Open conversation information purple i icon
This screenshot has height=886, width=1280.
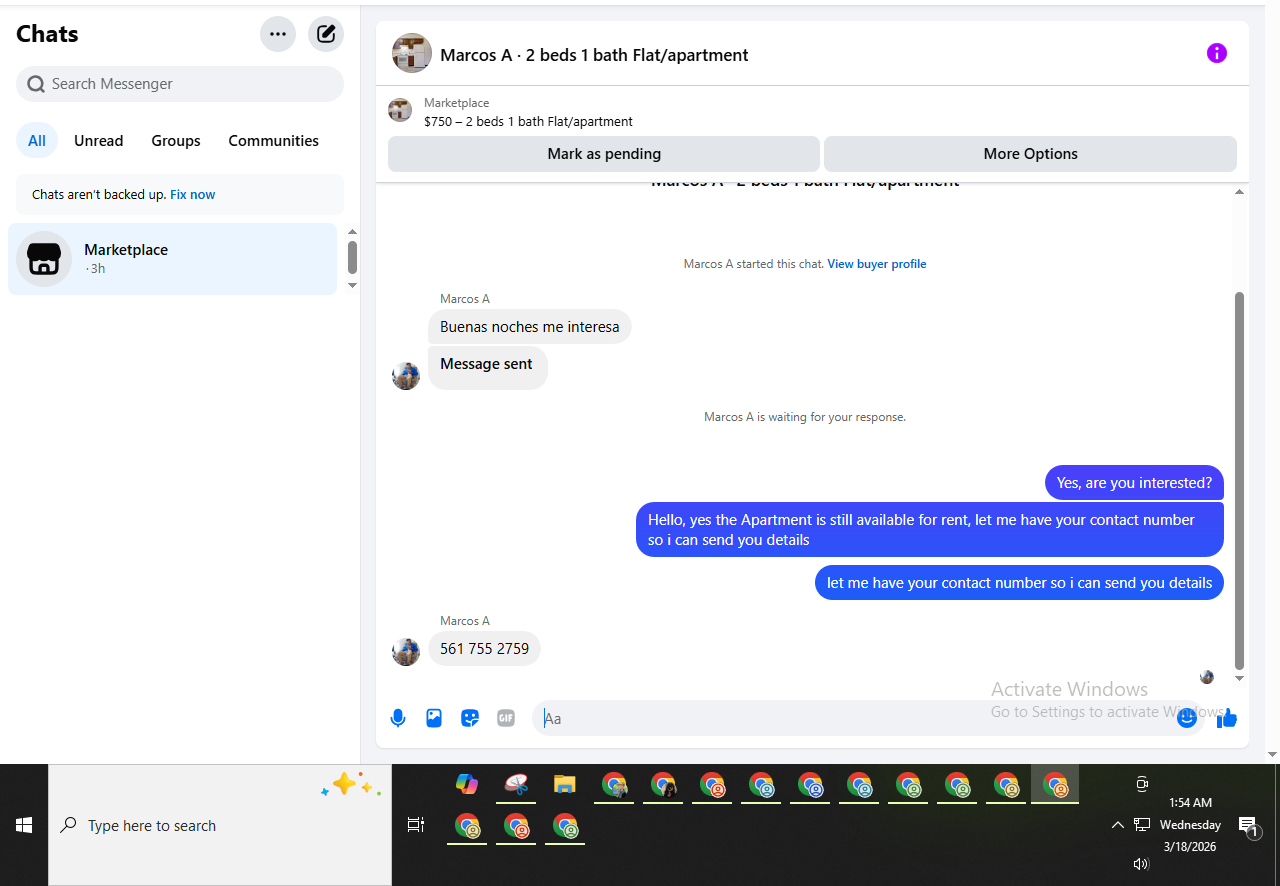(1216, 53)
